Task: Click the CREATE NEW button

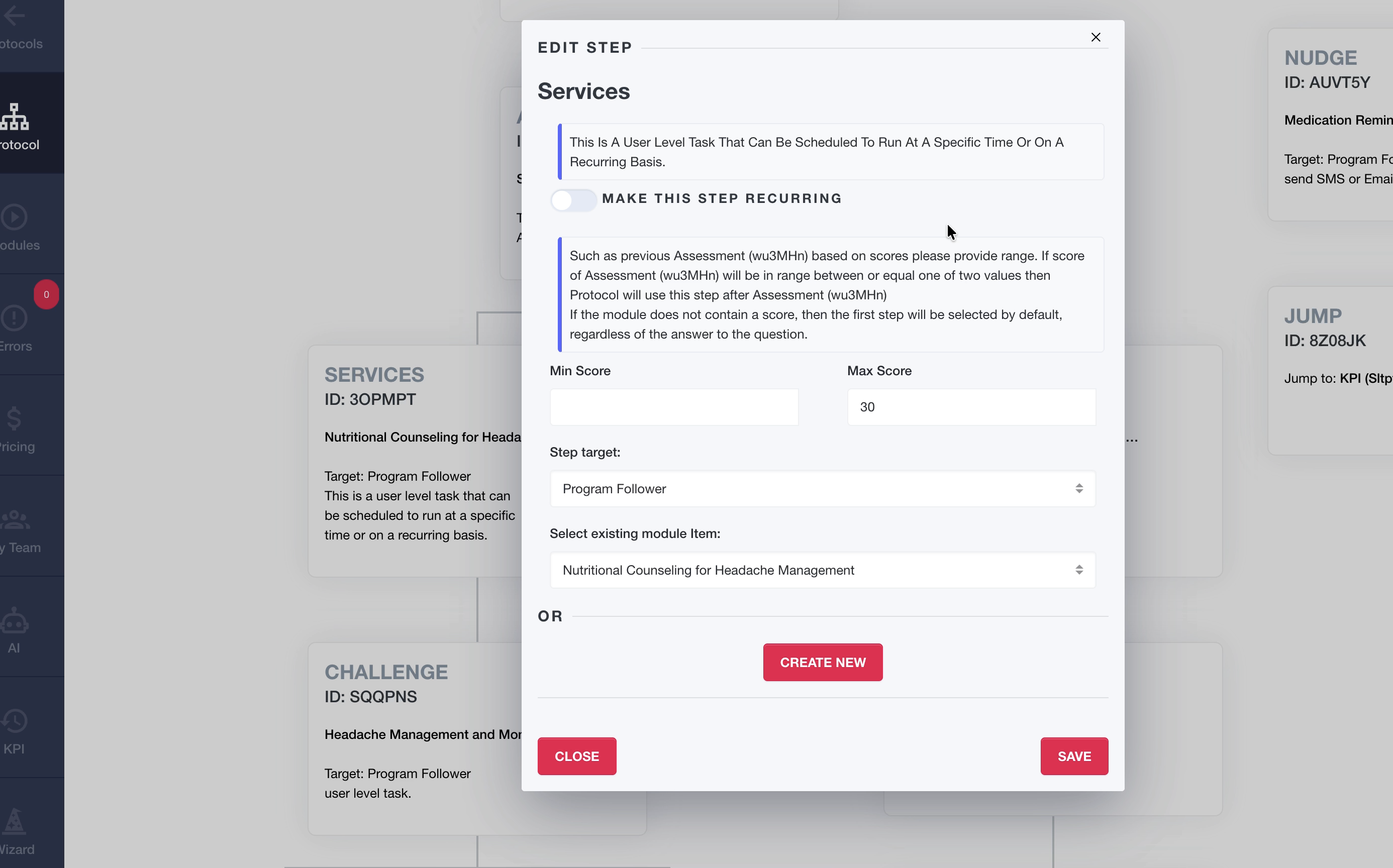Action: (822, 662)
